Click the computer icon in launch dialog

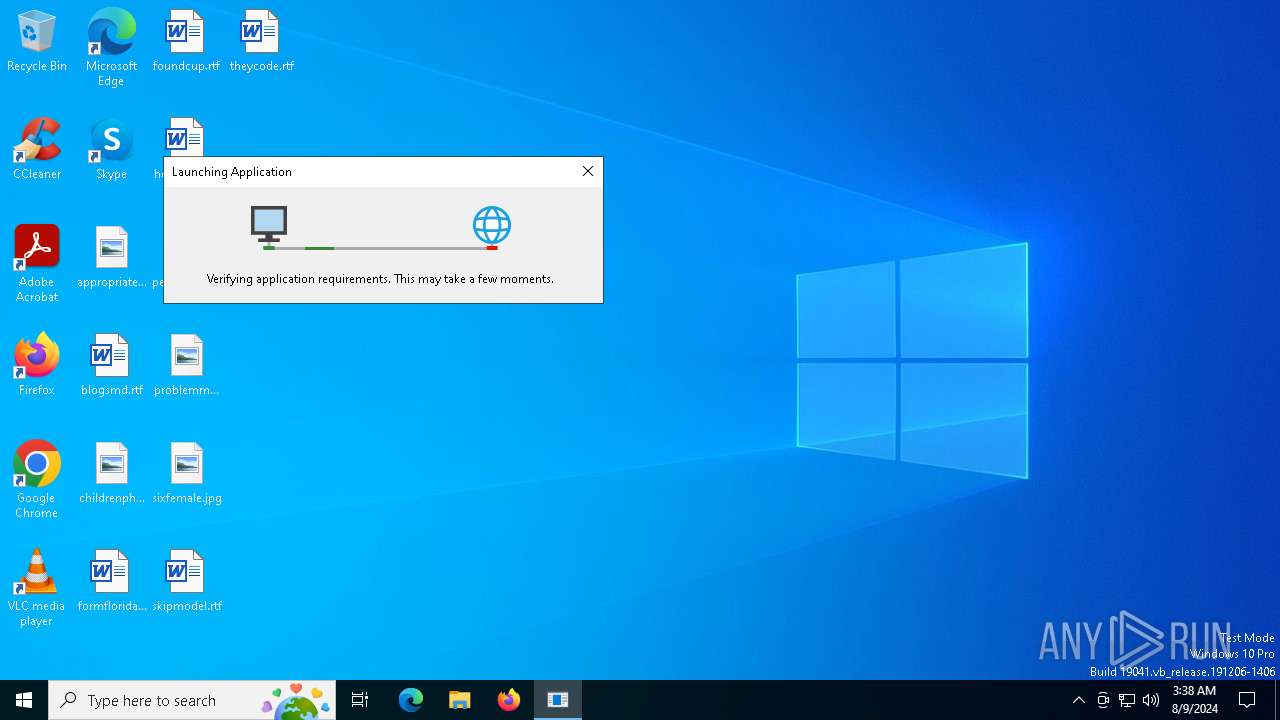pyautogui.click(x=269, y=225)
